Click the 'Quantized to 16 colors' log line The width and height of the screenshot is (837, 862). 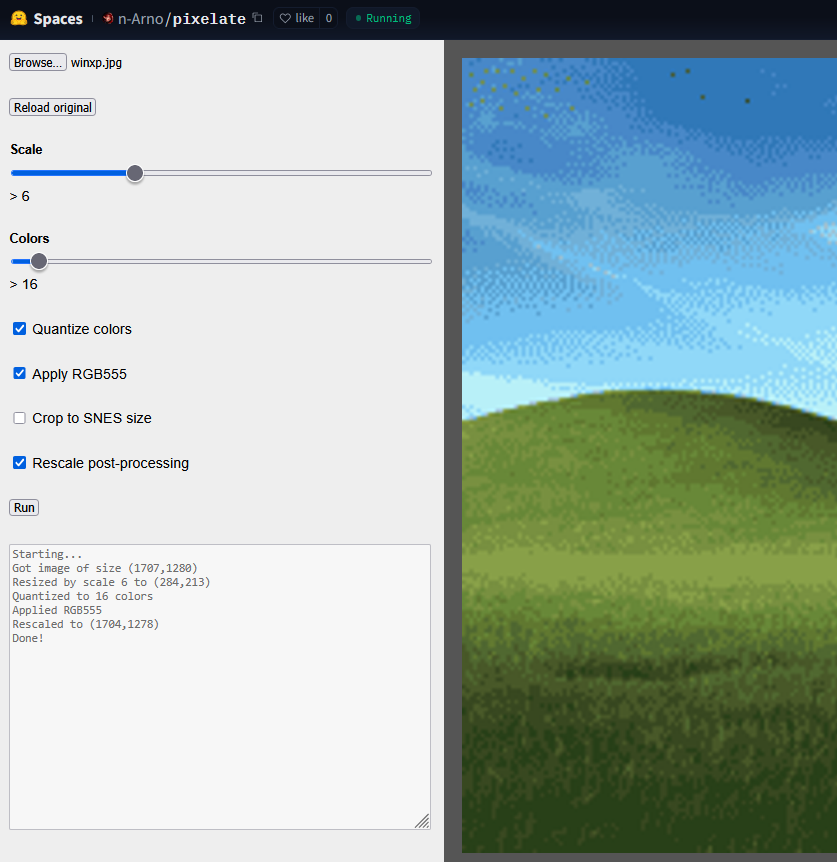tap(82, 596)
